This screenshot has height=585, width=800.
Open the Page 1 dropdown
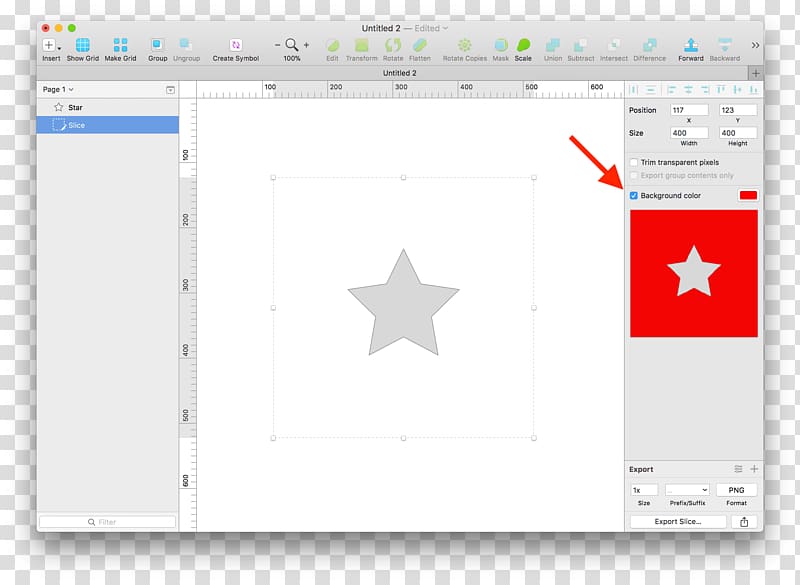tap(58, 89)
